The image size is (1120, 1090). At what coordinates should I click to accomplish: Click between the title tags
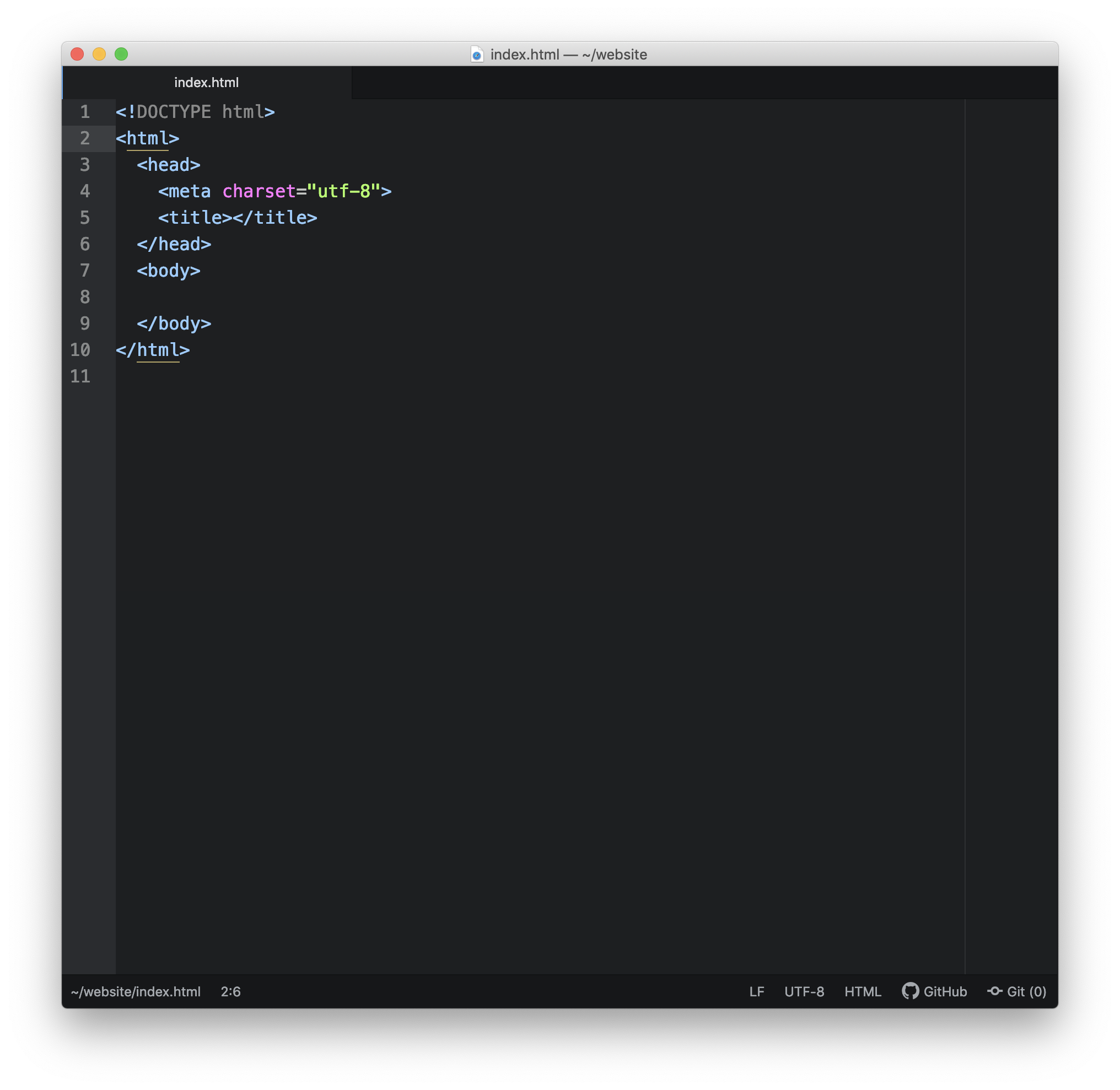point(233,218)
